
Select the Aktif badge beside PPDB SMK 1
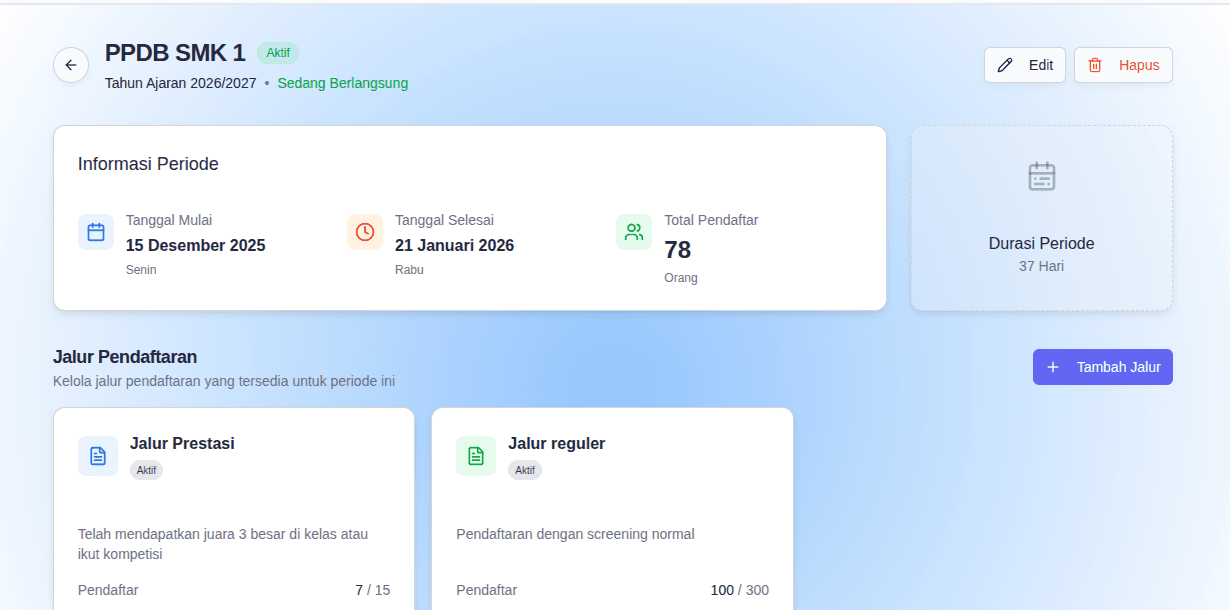278,53
